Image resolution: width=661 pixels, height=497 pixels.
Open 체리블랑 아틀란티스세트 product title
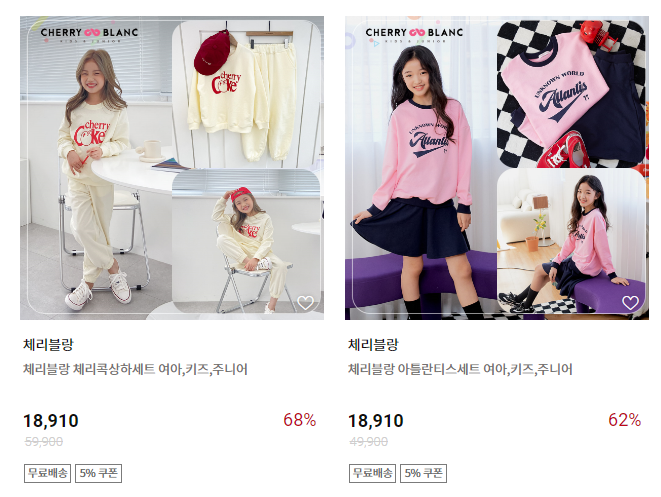460,369
